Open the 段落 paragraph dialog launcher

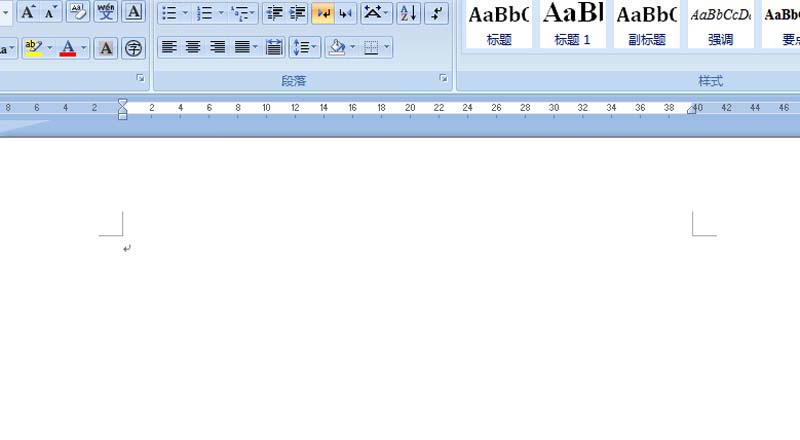pos(443,78)
